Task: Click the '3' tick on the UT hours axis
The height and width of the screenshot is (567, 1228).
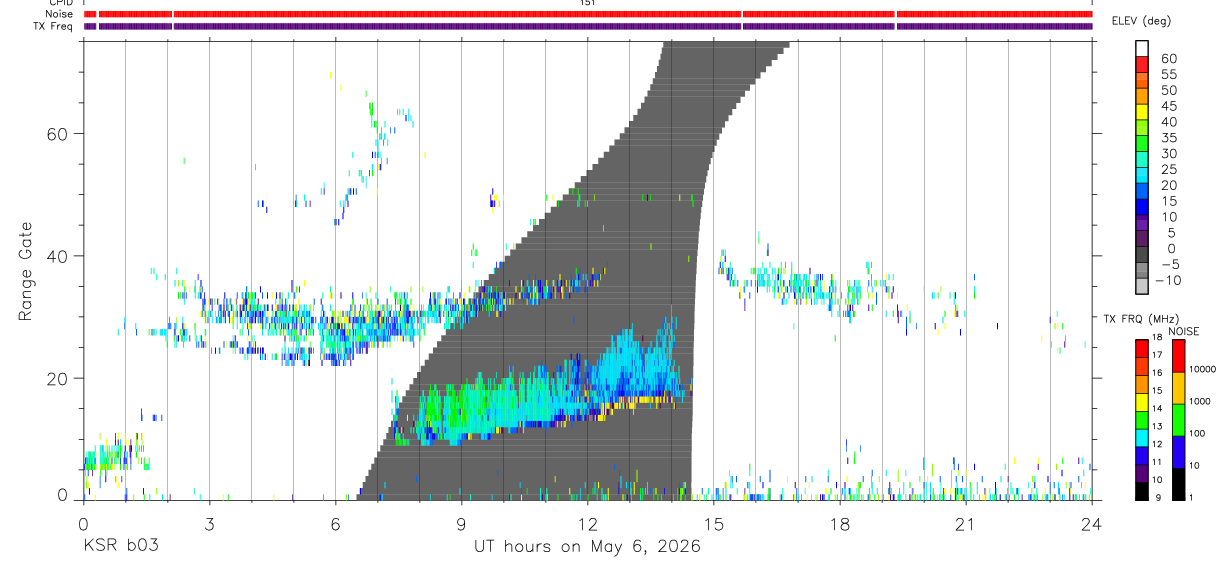Action: coord(209,523)
